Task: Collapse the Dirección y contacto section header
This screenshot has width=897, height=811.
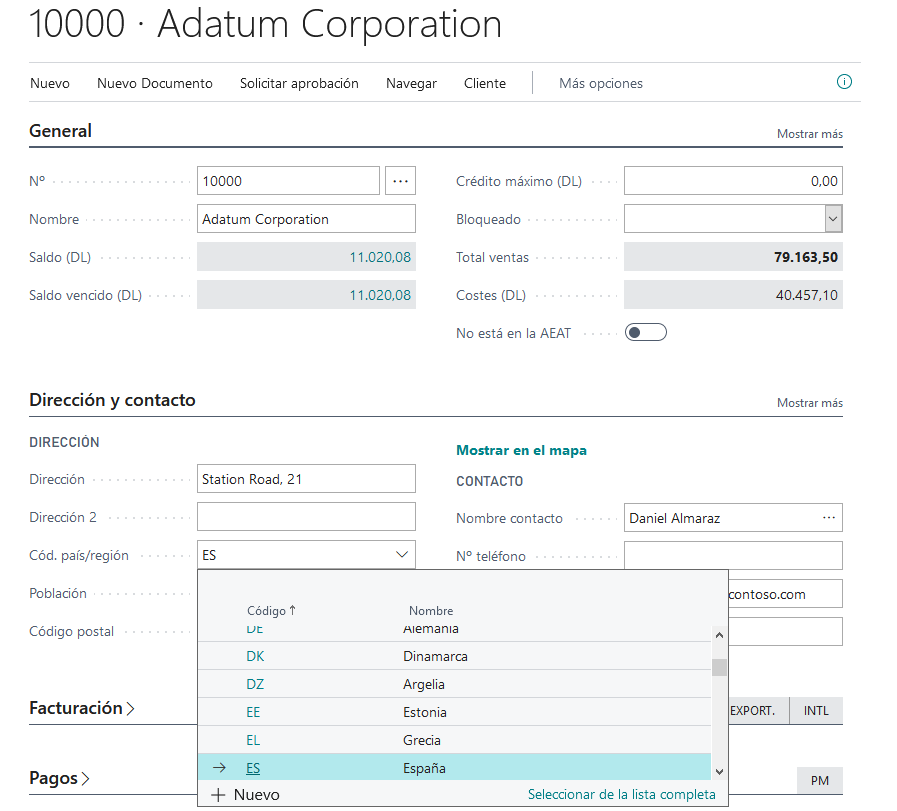Action: 112,400
